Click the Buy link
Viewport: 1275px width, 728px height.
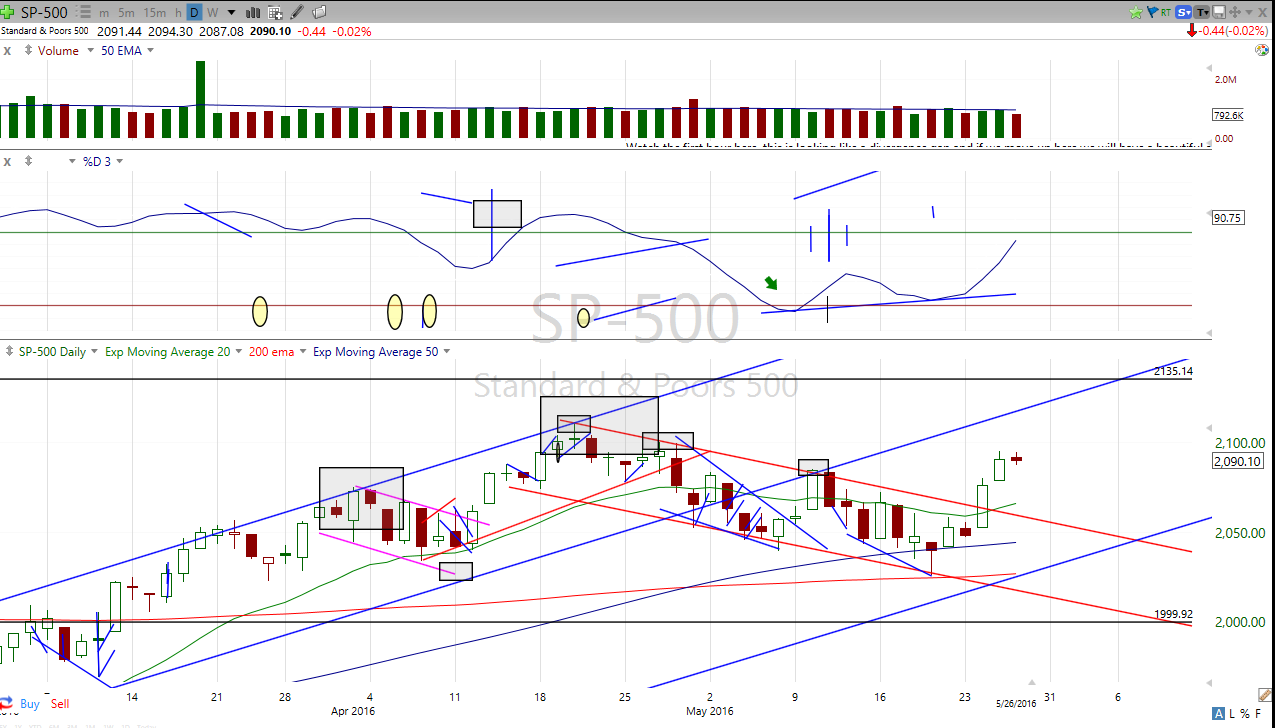tap(30, 704)
